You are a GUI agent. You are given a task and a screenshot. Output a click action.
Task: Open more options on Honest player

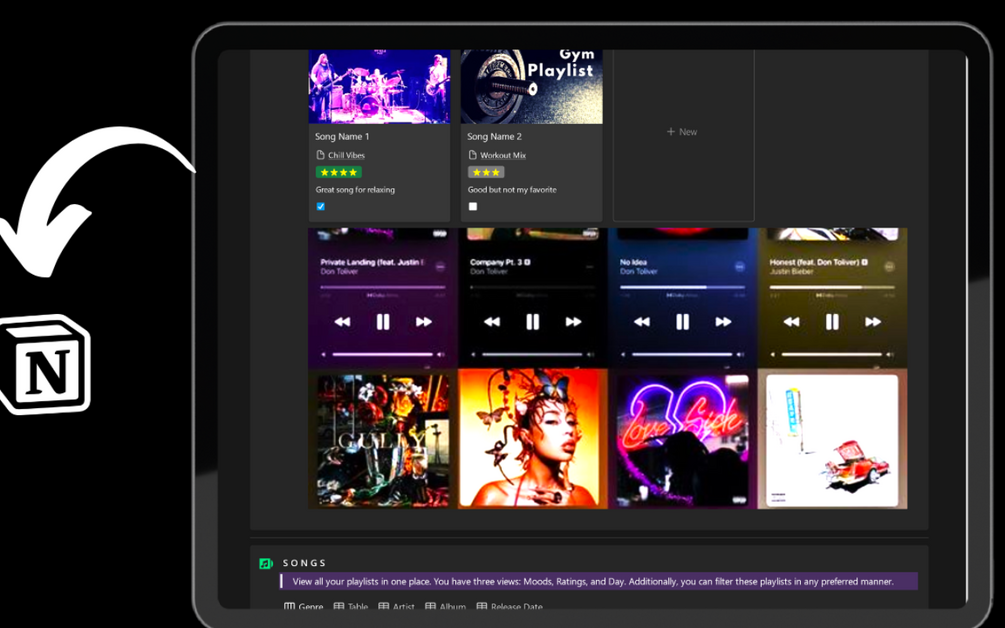point(890,267)
